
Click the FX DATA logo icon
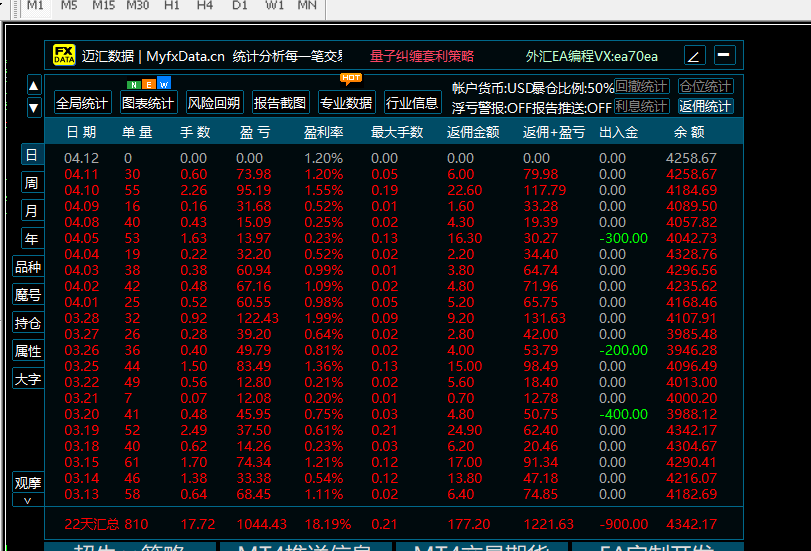tap(64, 55)
